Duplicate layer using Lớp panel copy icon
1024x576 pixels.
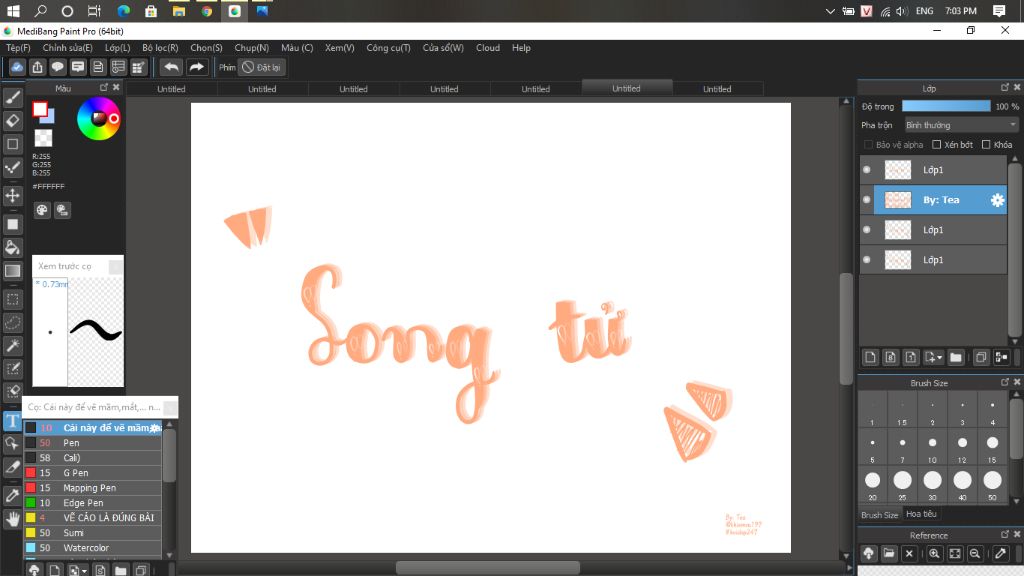click(980, 357)
